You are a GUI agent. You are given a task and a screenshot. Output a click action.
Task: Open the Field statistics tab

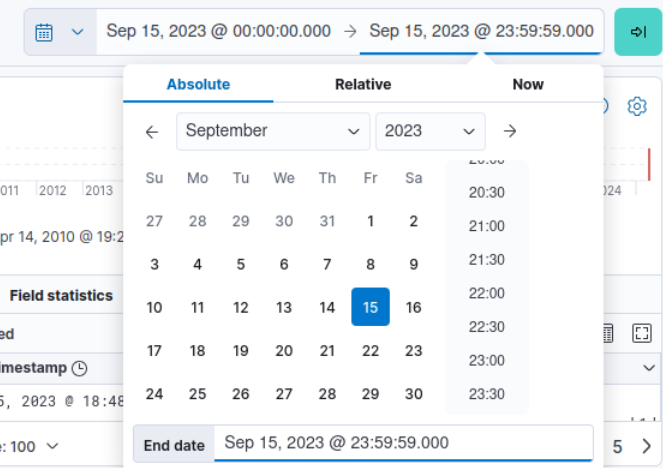point(61,296)
